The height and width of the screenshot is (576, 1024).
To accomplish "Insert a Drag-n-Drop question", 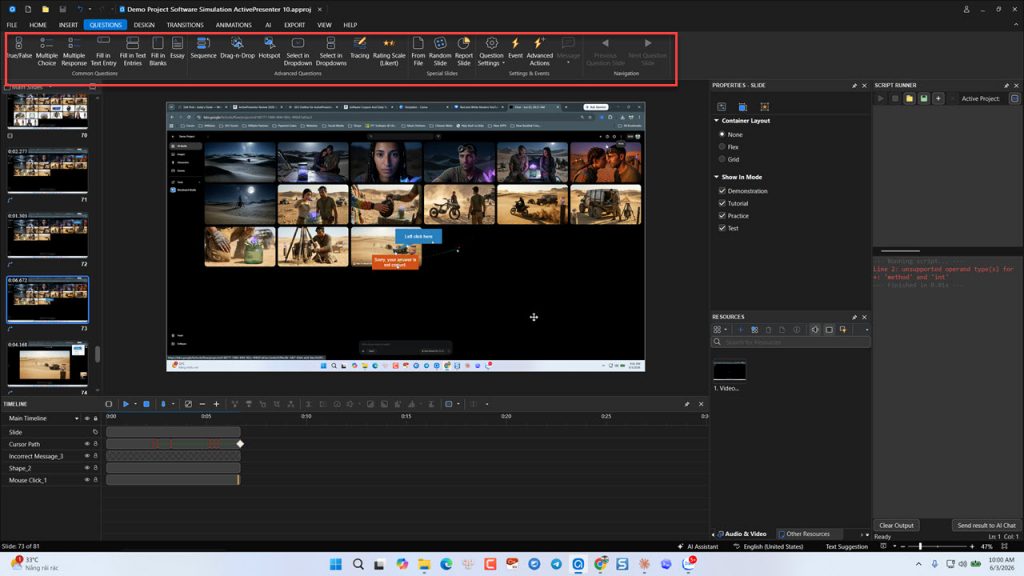I will pyautogui.click(x=237, y=48).
